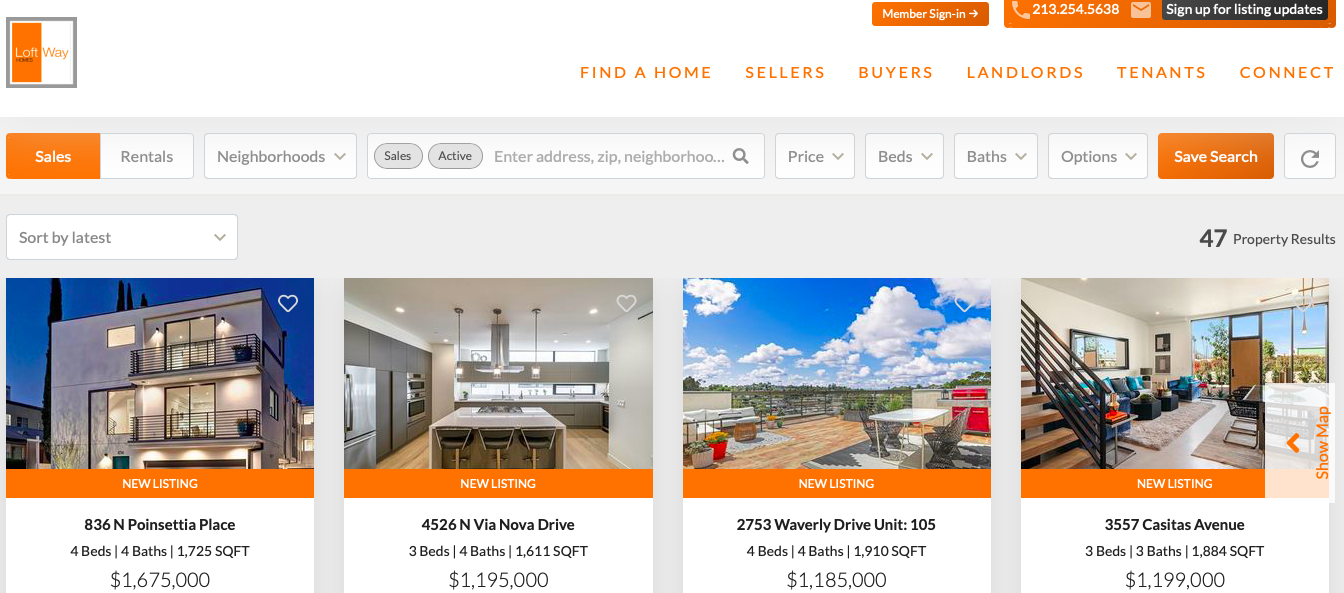This screenshot has width=1344, height=593.
Task: Click the address search input field
Action: [x=610, y=156]
